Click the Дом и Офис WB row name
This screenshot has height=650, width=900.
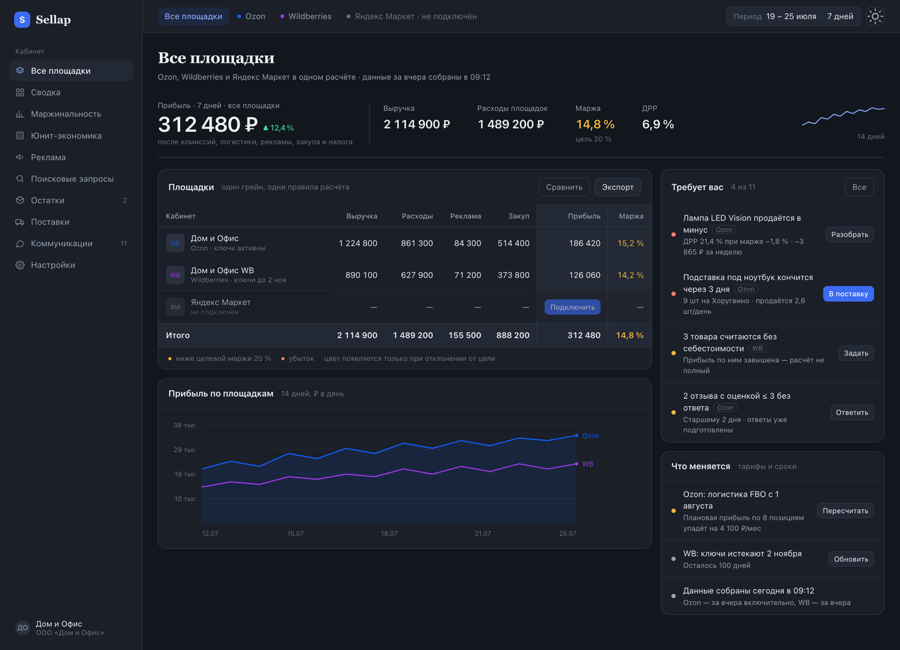tap(222, 270)
